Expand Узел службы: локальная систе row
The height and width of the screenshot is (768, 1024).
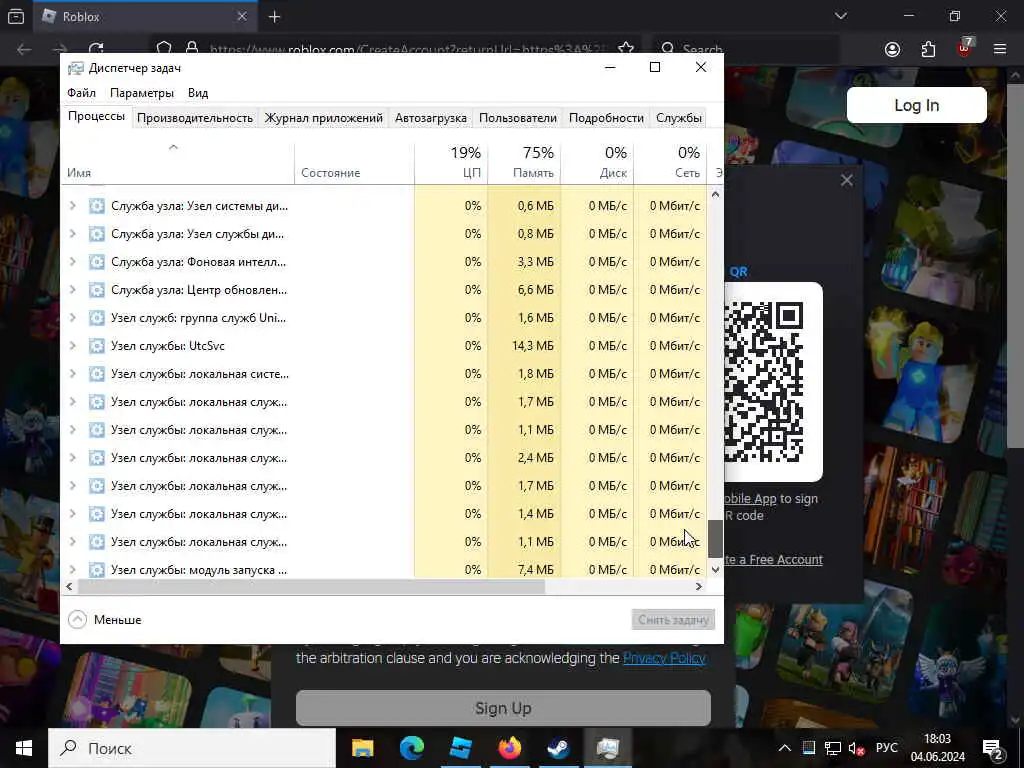[72, 374]
